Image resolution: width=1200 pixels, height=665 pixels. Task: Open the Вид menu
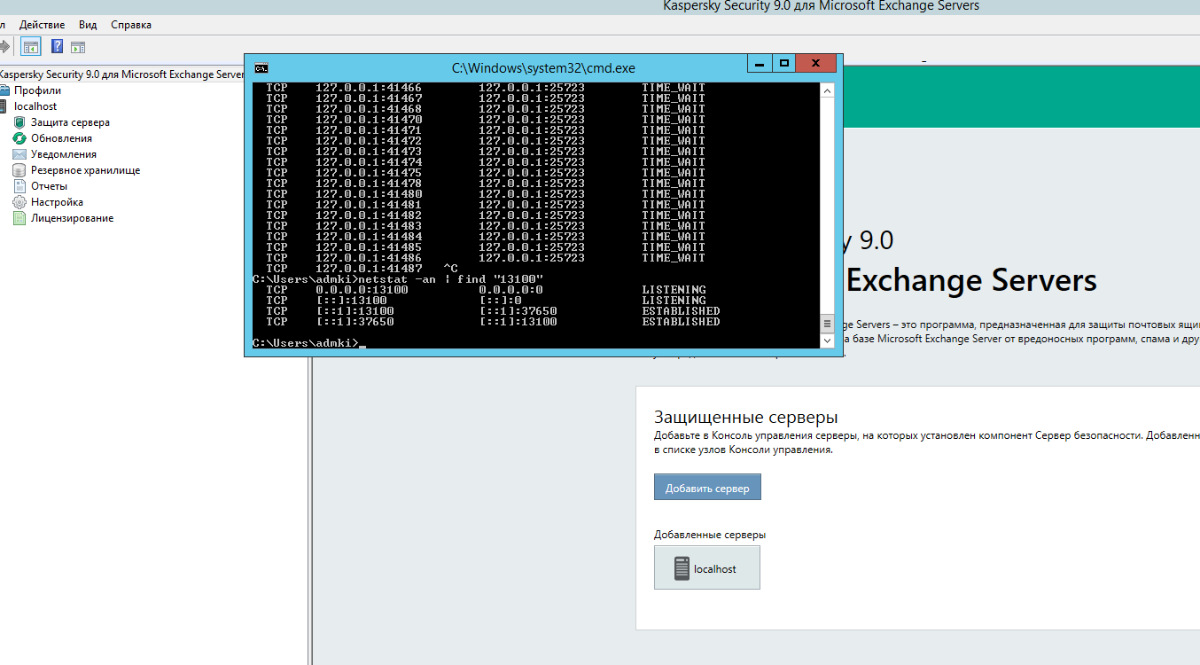(x=88, y=24)
